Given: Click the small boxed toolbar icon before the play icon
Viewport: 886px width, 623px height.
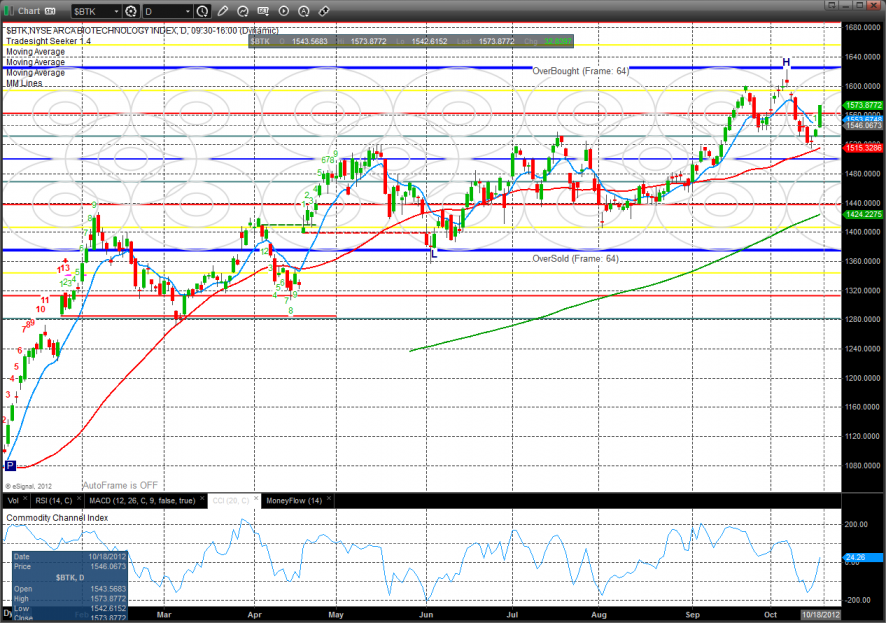Looking at the screenshot, I should [x=263, y=11].
